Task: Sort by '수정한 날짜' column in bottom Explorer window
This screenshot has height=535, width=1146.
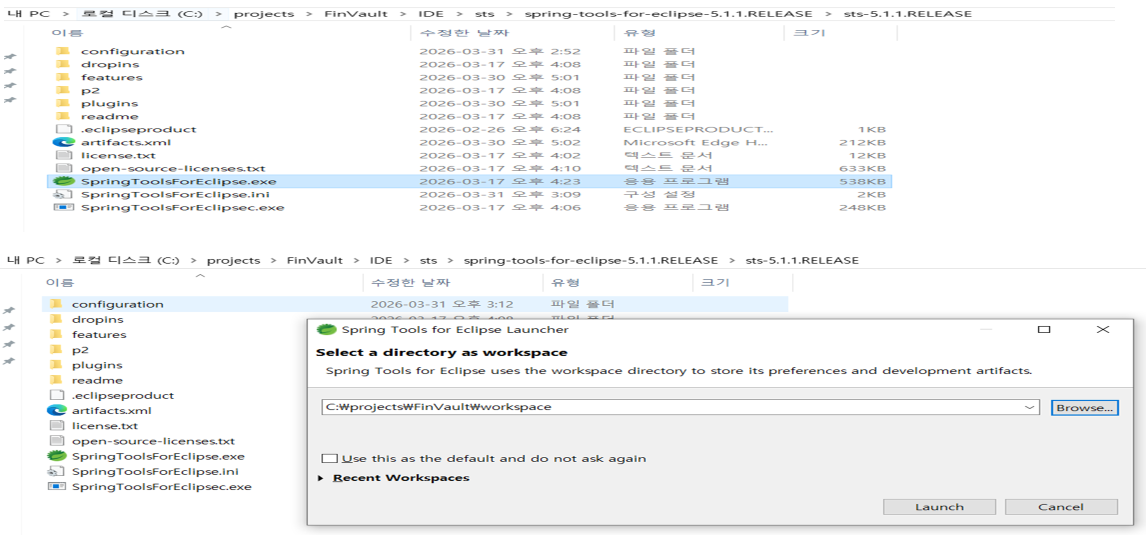Action: pyautogui.click(x=410, y=283)
